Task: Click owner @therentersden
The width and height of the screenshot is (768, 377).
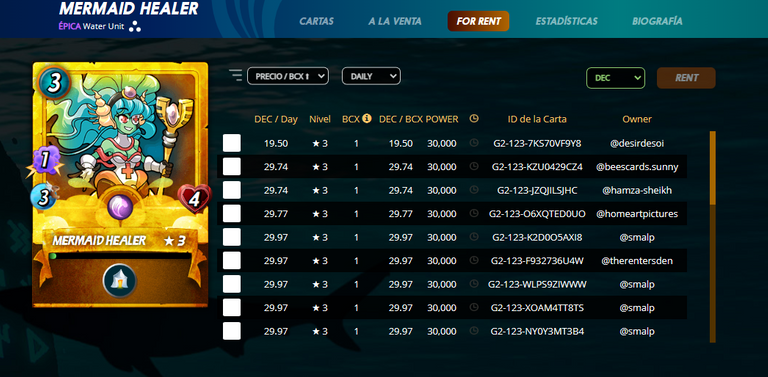Action: 637,261
